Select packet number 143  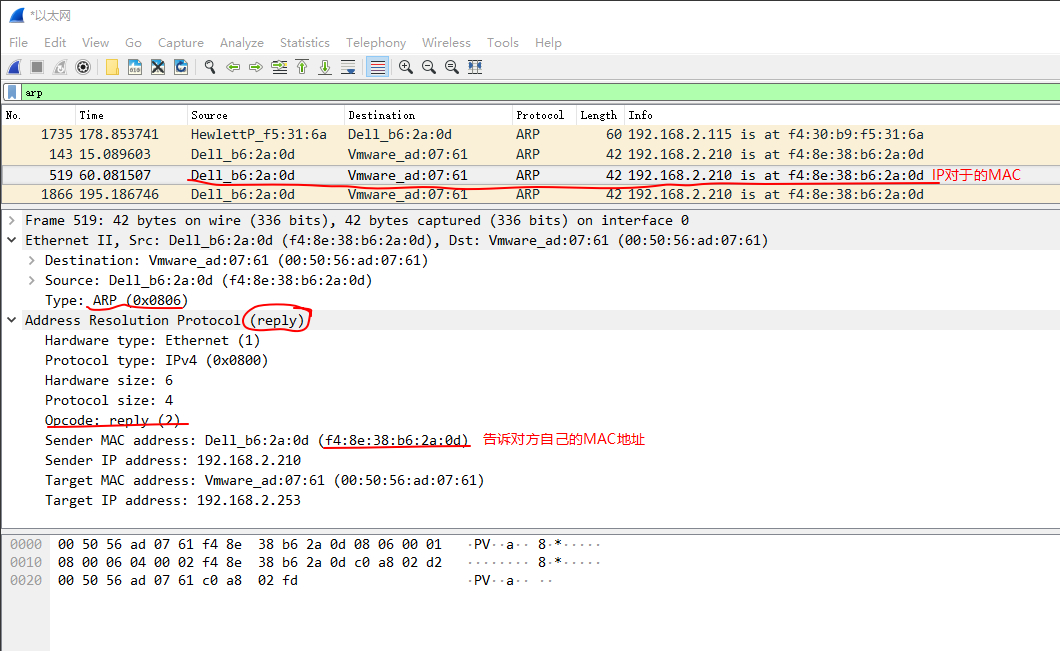pos(531,155)
